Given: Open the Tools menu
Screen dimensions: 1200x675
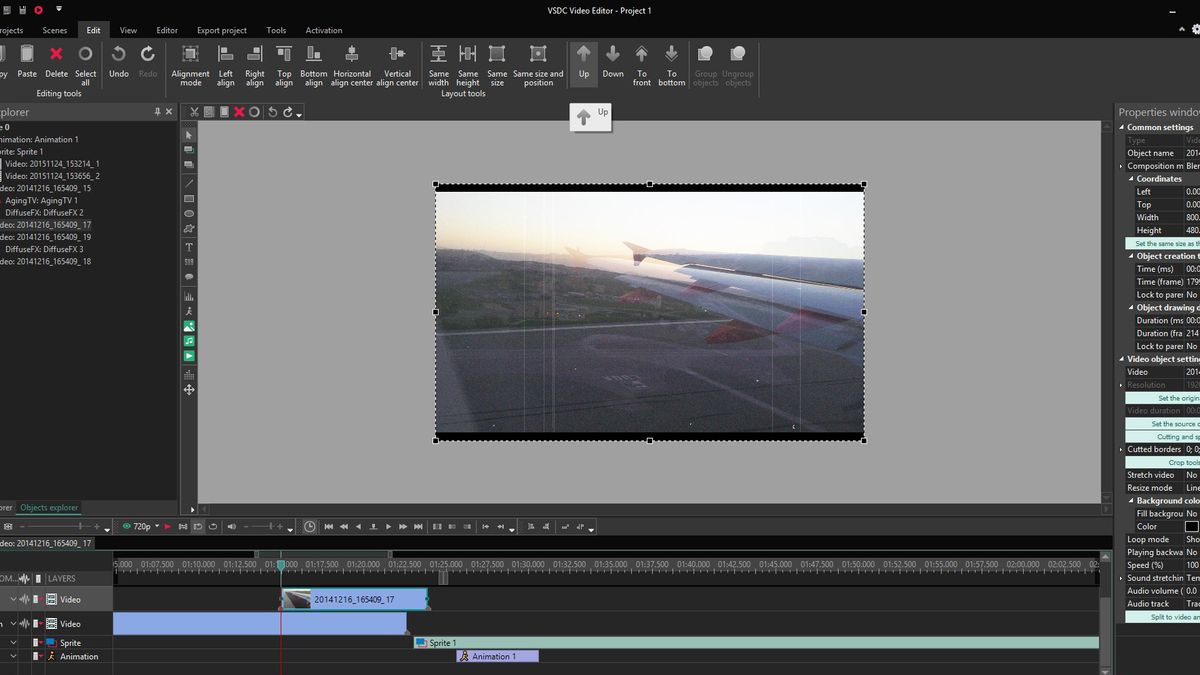Looking at the screenshot, I should (x=276, y=30).
